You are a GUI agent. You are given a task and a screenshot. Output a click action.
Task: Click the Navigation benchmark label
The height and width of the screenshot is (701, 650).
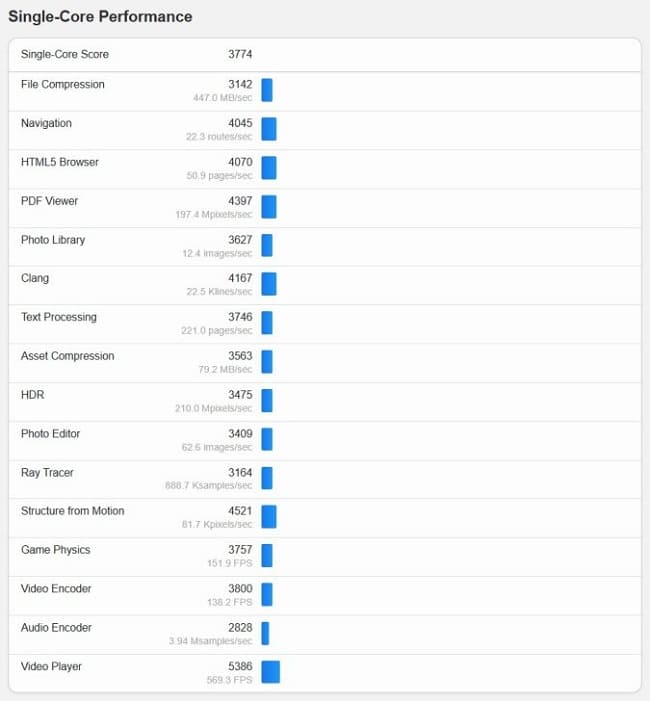click(46, 123)
